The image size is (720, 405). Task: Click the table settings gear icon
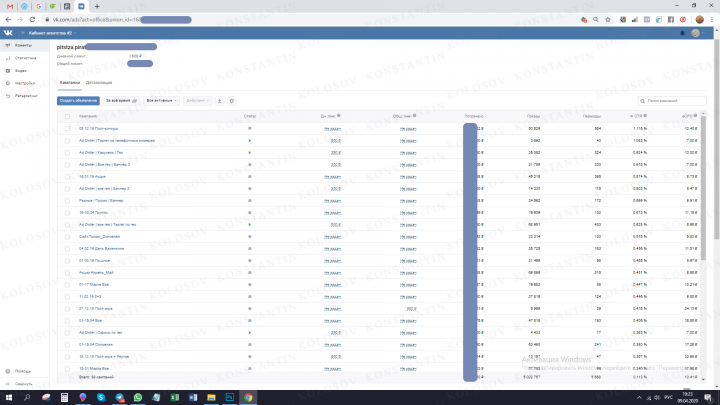[231, 101]
